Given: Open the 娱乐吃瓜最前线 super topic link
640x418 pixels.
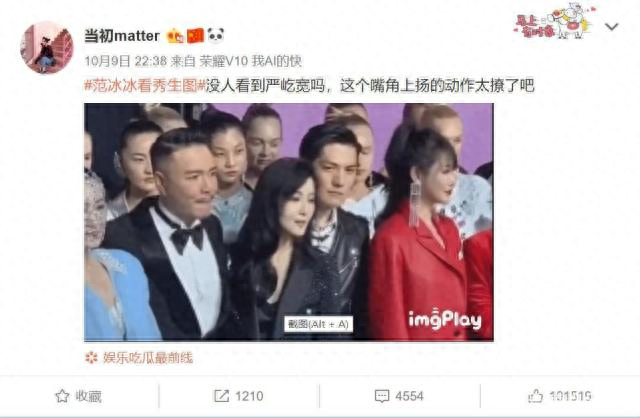Looking at the screenshot, I should (147, 358).
